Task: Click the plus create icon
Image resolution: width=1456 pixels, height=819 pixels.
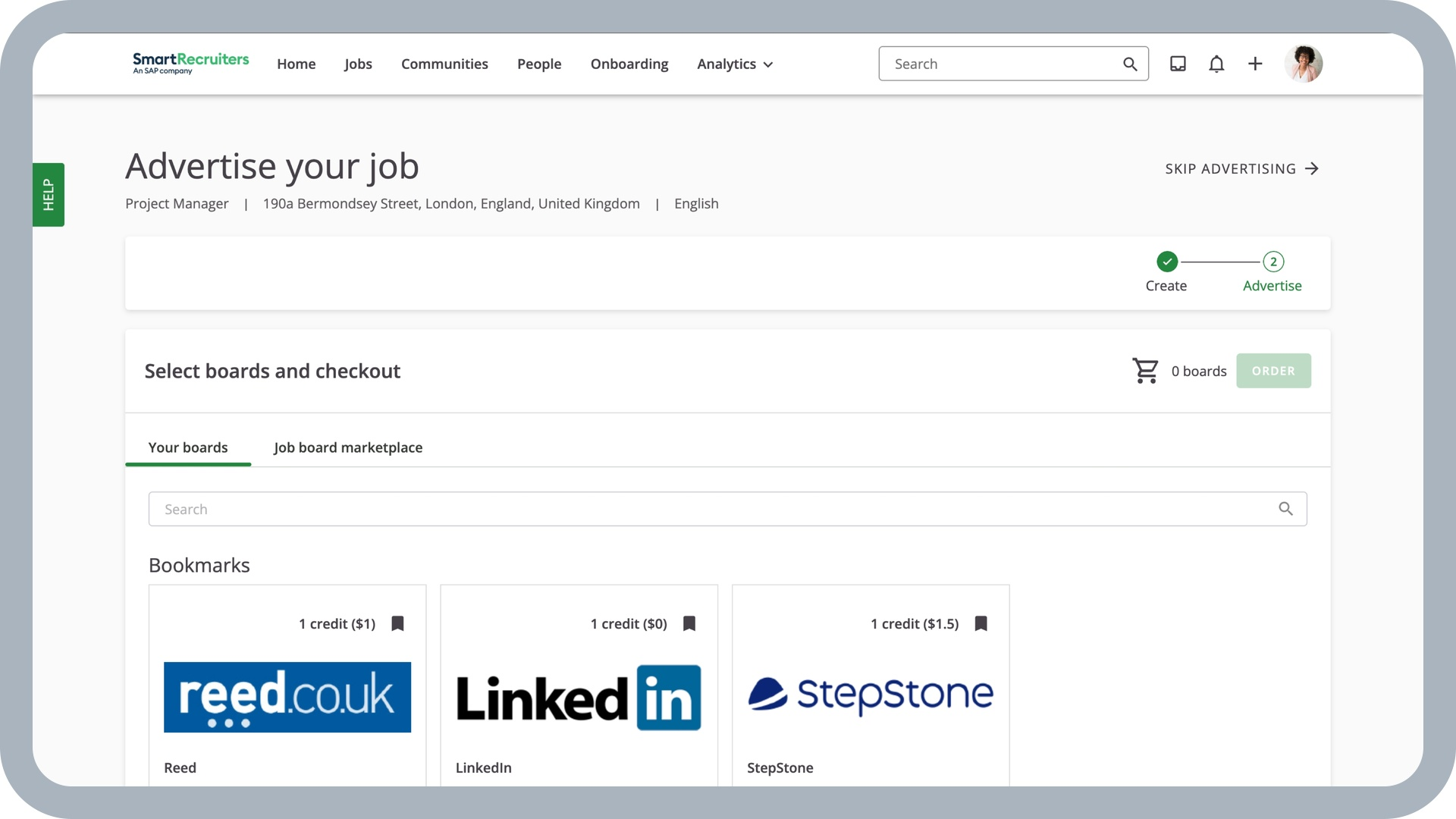Action: click(x=1255, y=64)
